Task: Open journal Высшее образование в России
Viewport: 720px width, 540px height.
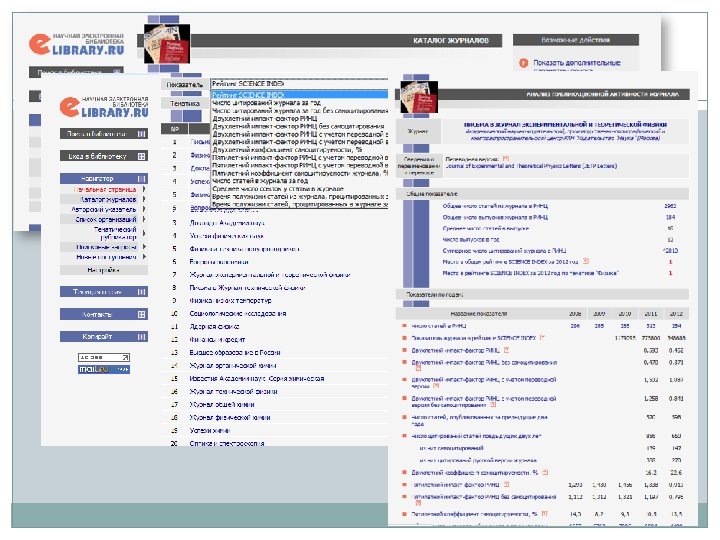Action: point(235,352)
